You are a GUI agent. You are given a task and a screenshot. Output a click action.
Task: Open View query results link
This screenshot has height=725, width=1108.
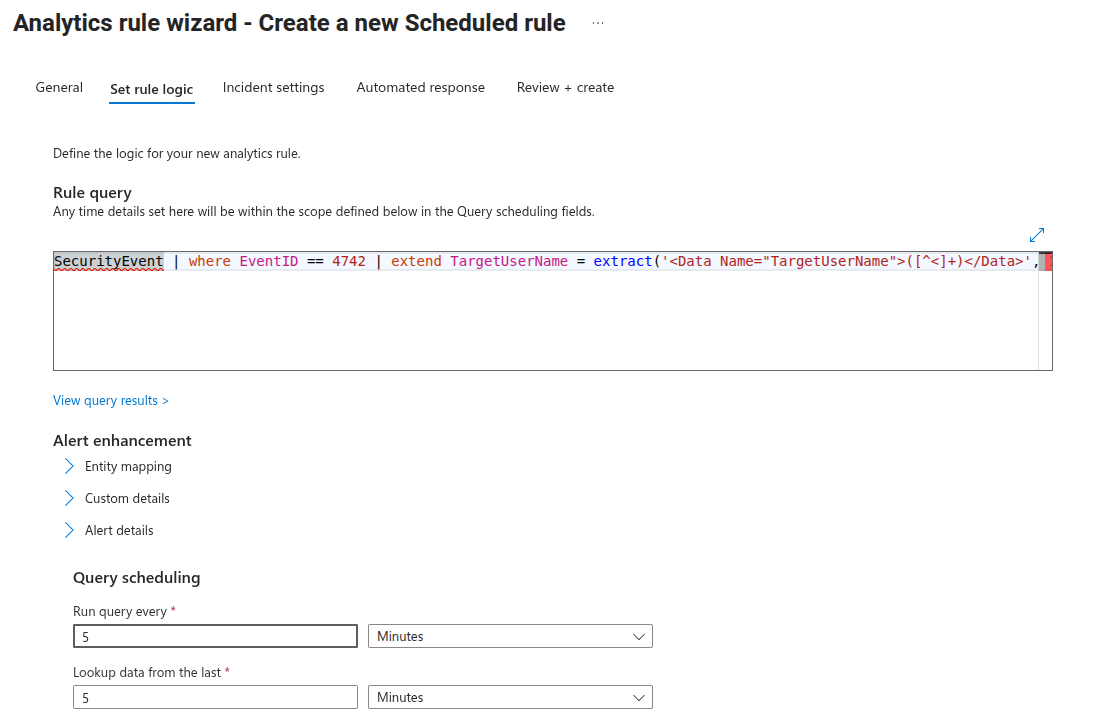pos(111,401)
